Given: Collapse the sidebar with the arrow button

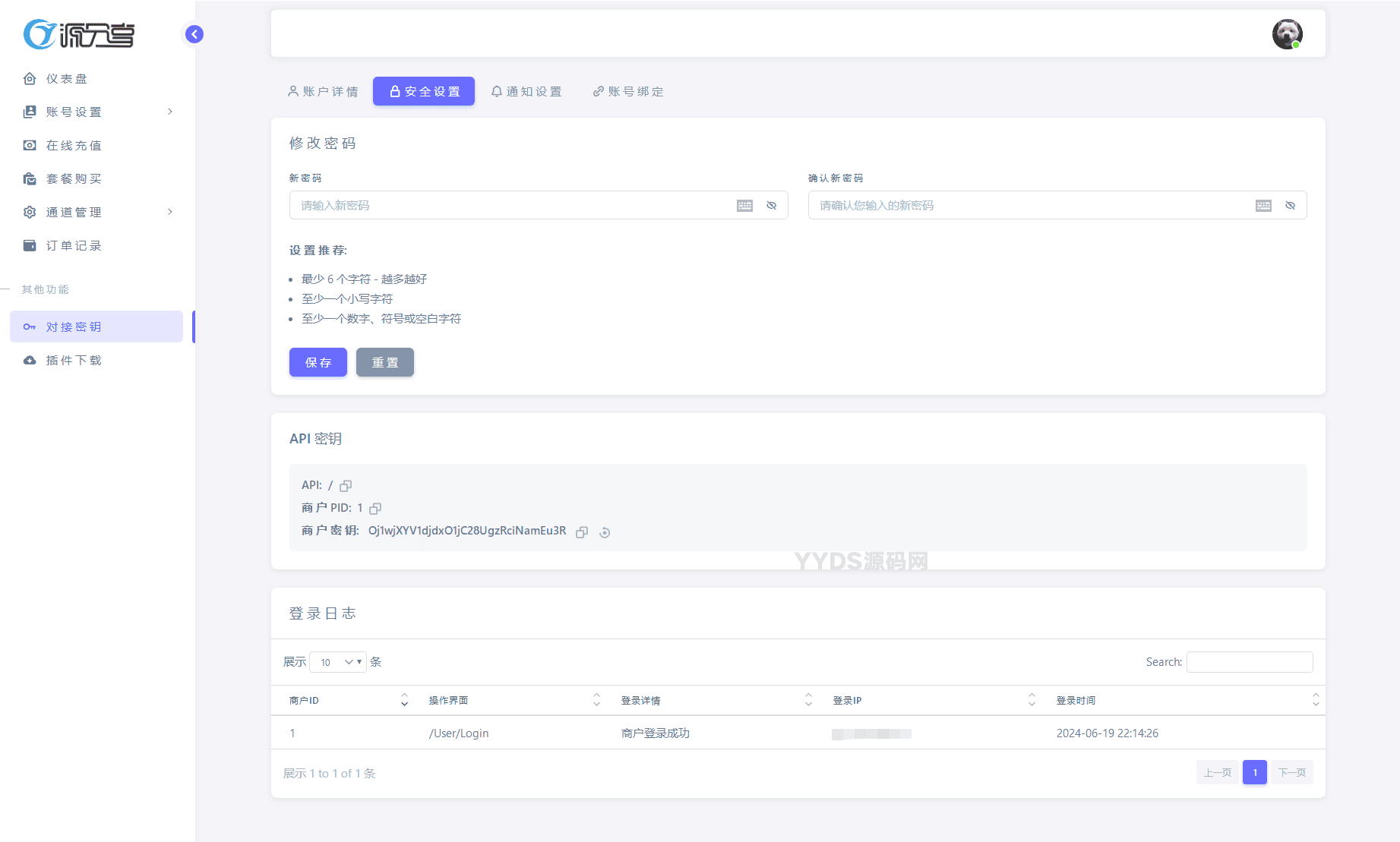Looking at the screenshot, I should (194, 34).
